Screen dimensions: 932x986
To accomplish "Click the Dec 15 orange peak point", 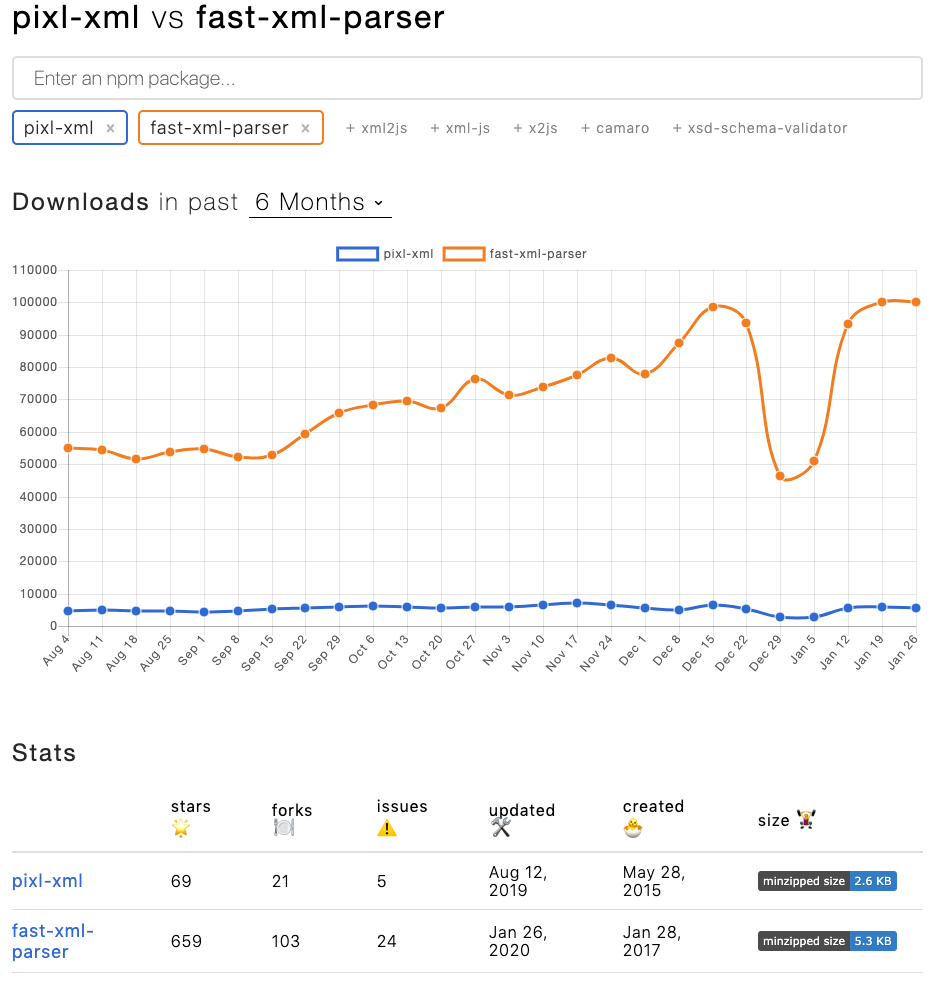I will pos(713,307).
